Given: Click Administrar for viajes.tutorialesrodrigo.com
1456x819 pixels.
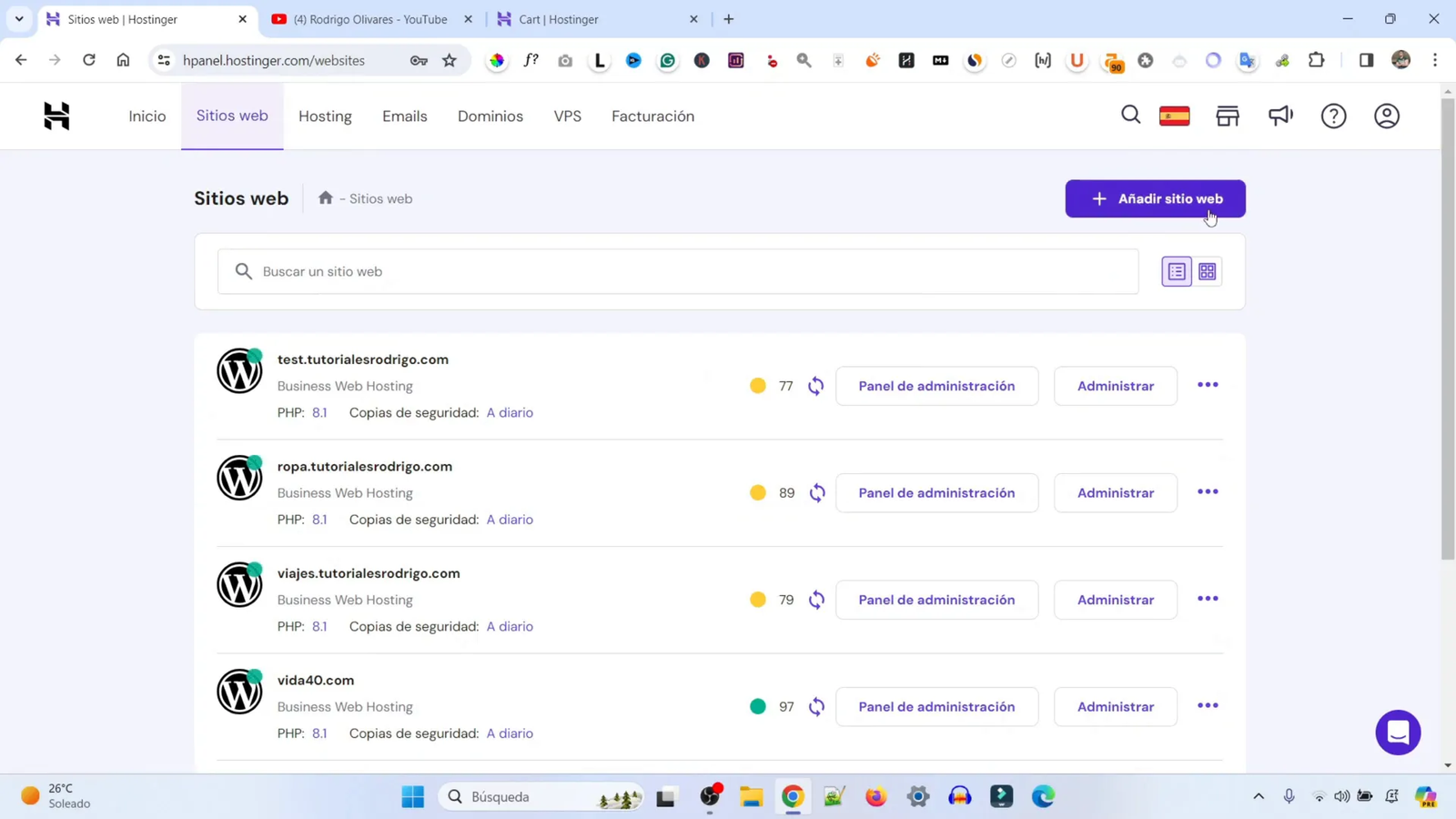Looking at the screenshot, I should click(1116, 600).
